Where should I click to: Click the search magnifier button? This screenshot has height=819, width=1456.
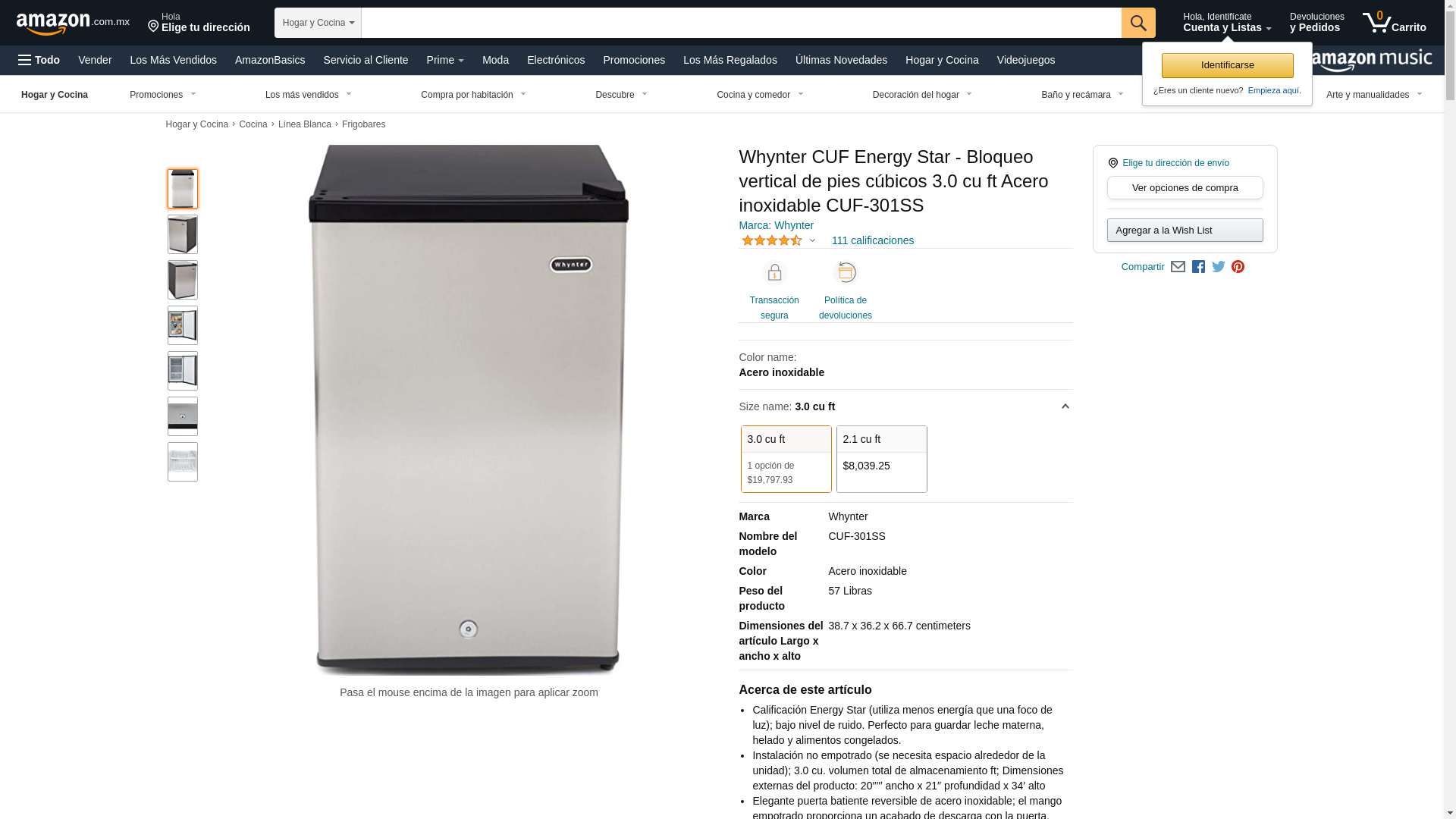point(1137,23)
